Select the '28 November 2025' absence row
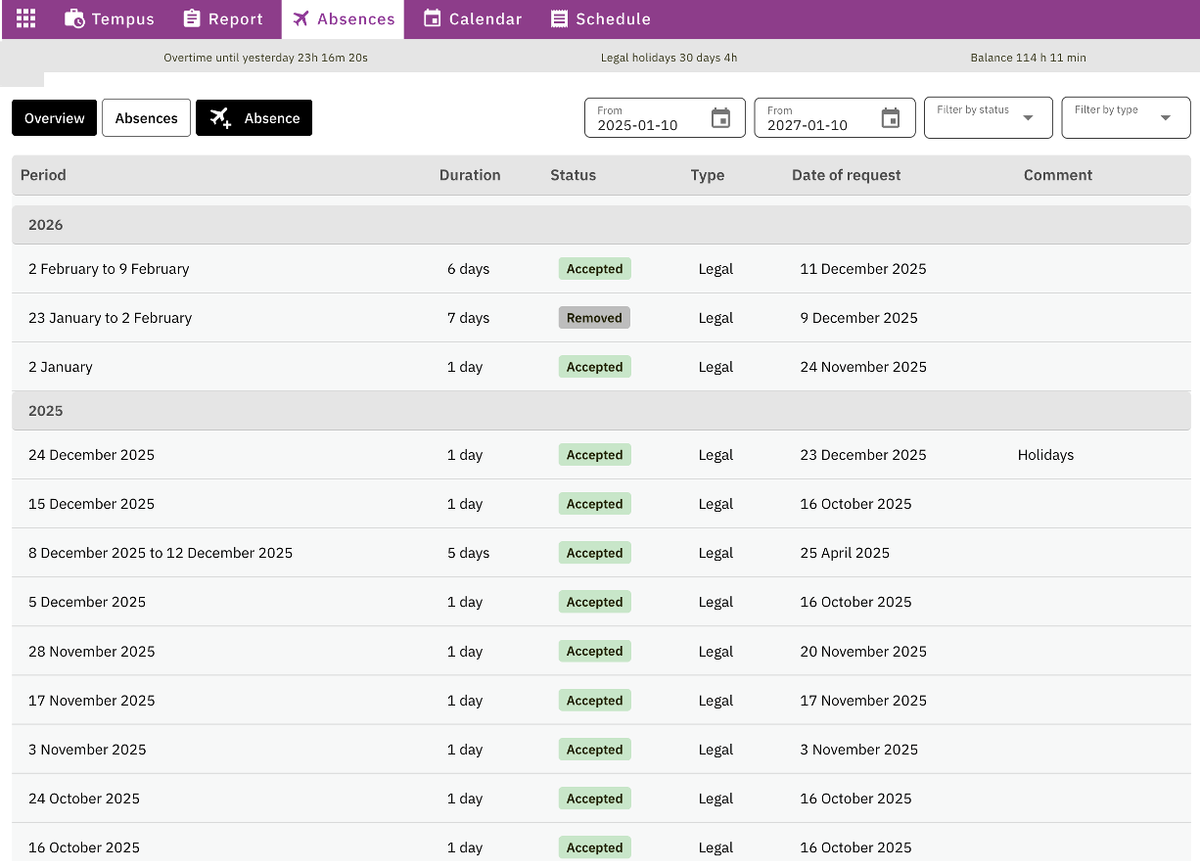 tap(601, 651)
